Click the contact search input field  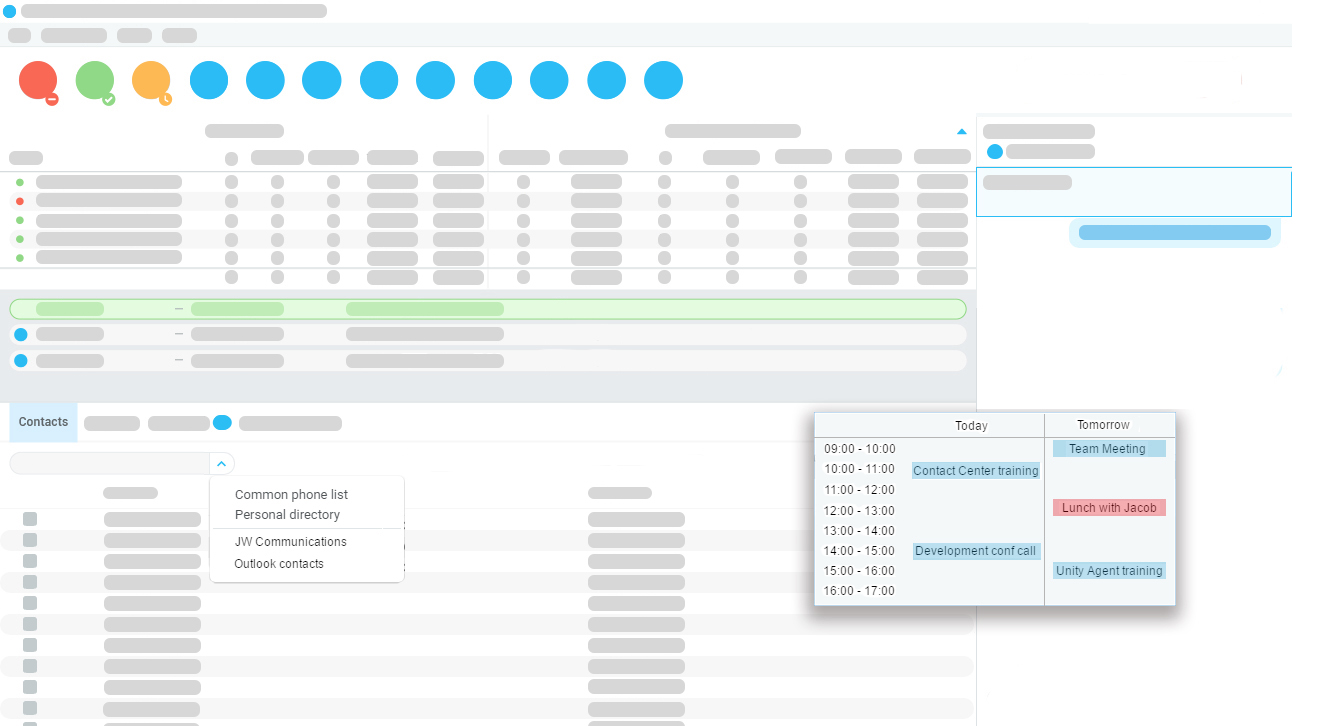click(110, 463)
